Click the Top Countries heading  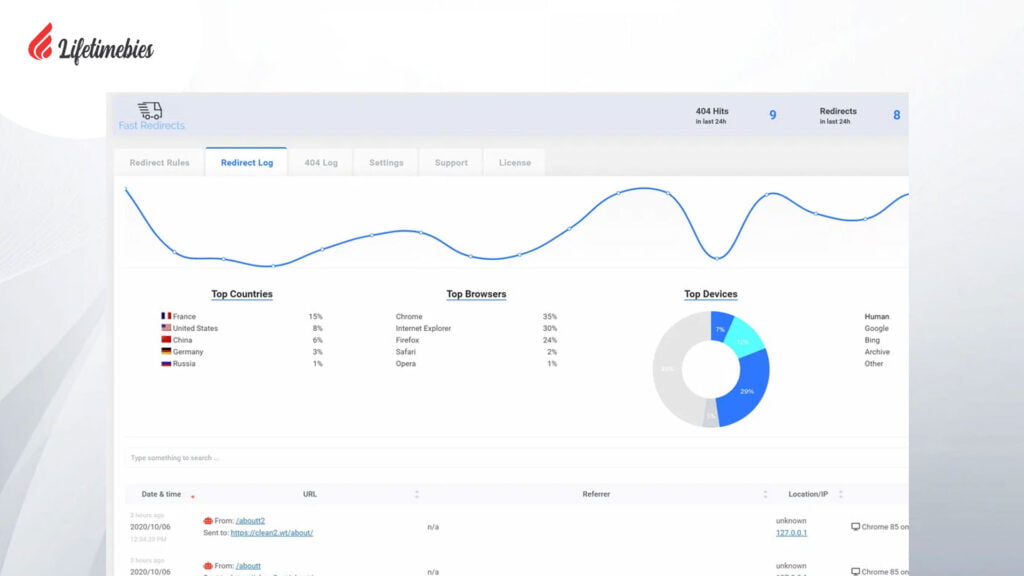coord(242,294)
